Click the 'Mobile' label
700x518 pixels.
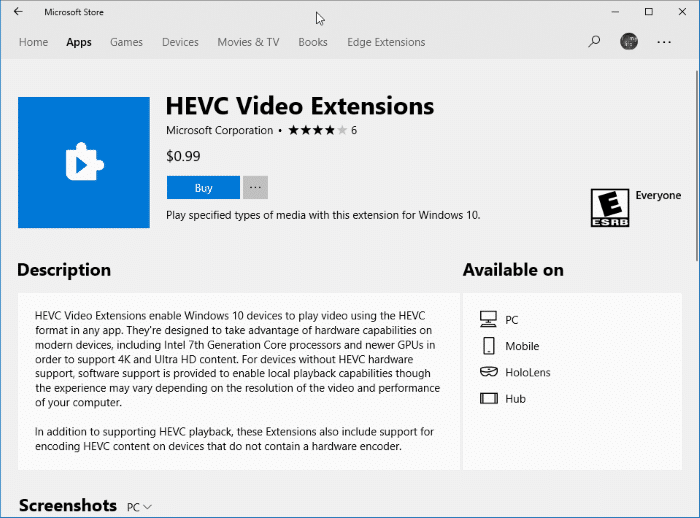(x=522, y=346)
